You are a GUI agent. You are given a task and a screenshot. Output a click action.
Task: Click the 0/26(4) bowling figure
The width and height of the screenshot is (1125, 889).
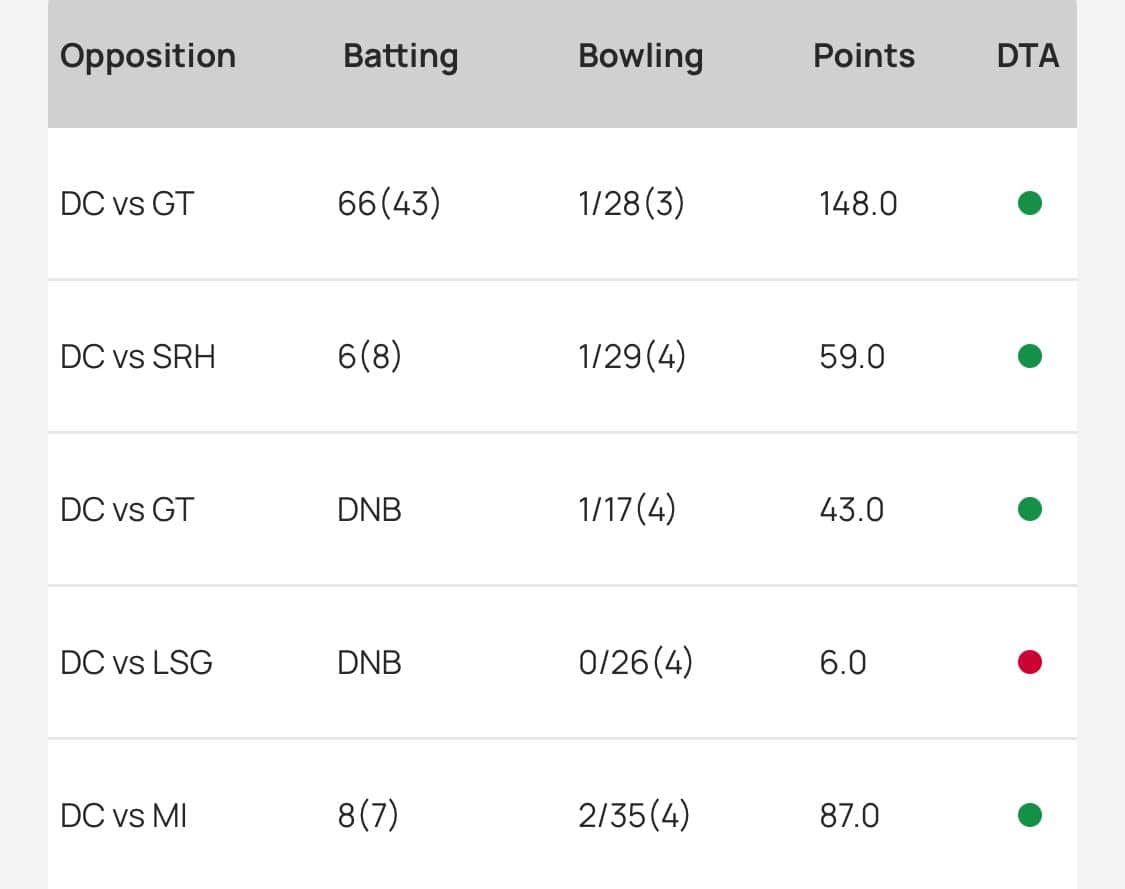coord(635,663)
